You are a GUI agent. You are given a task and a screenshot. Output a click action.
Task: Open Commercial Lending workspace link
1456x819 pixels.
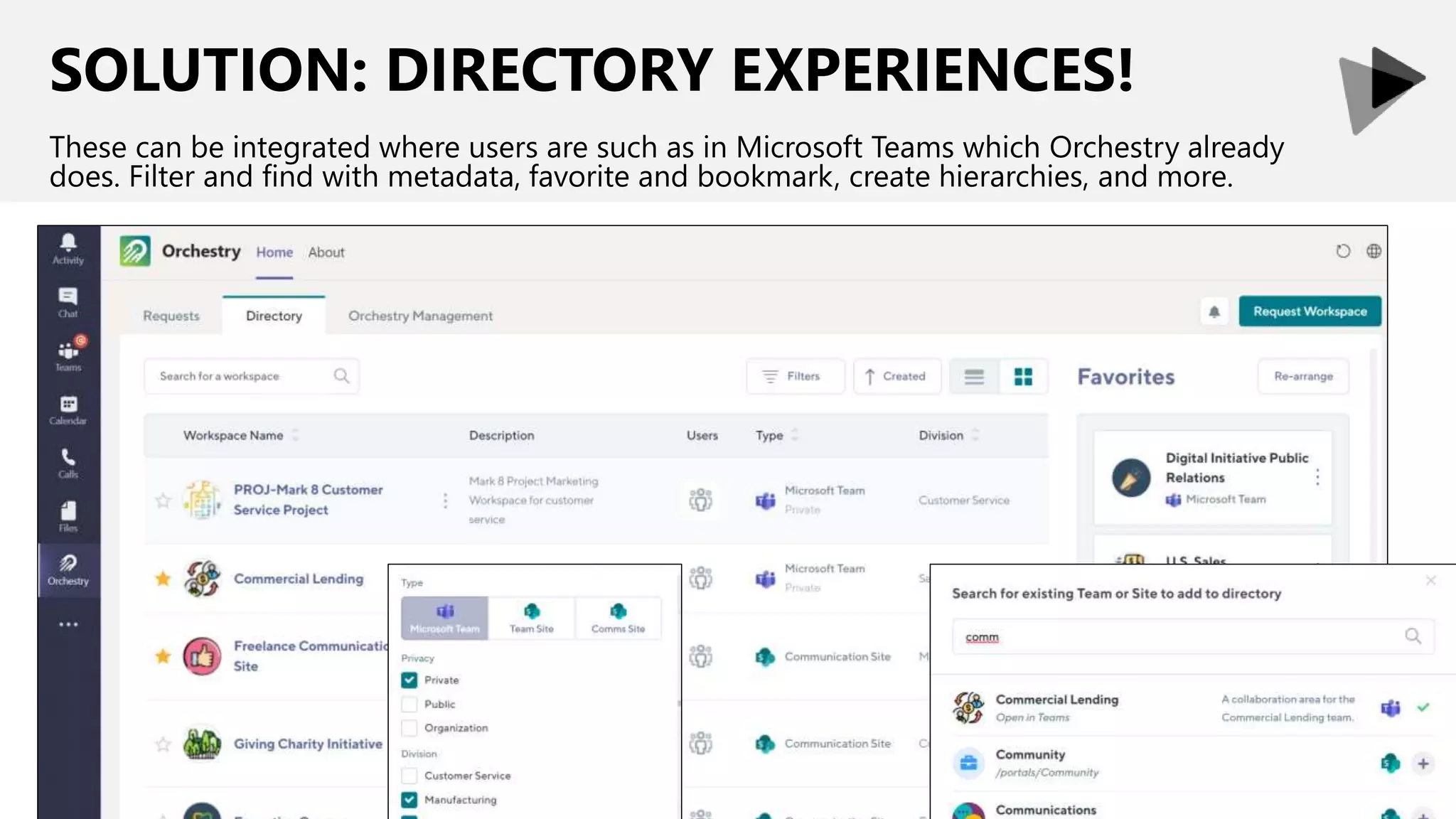point(299,579)
